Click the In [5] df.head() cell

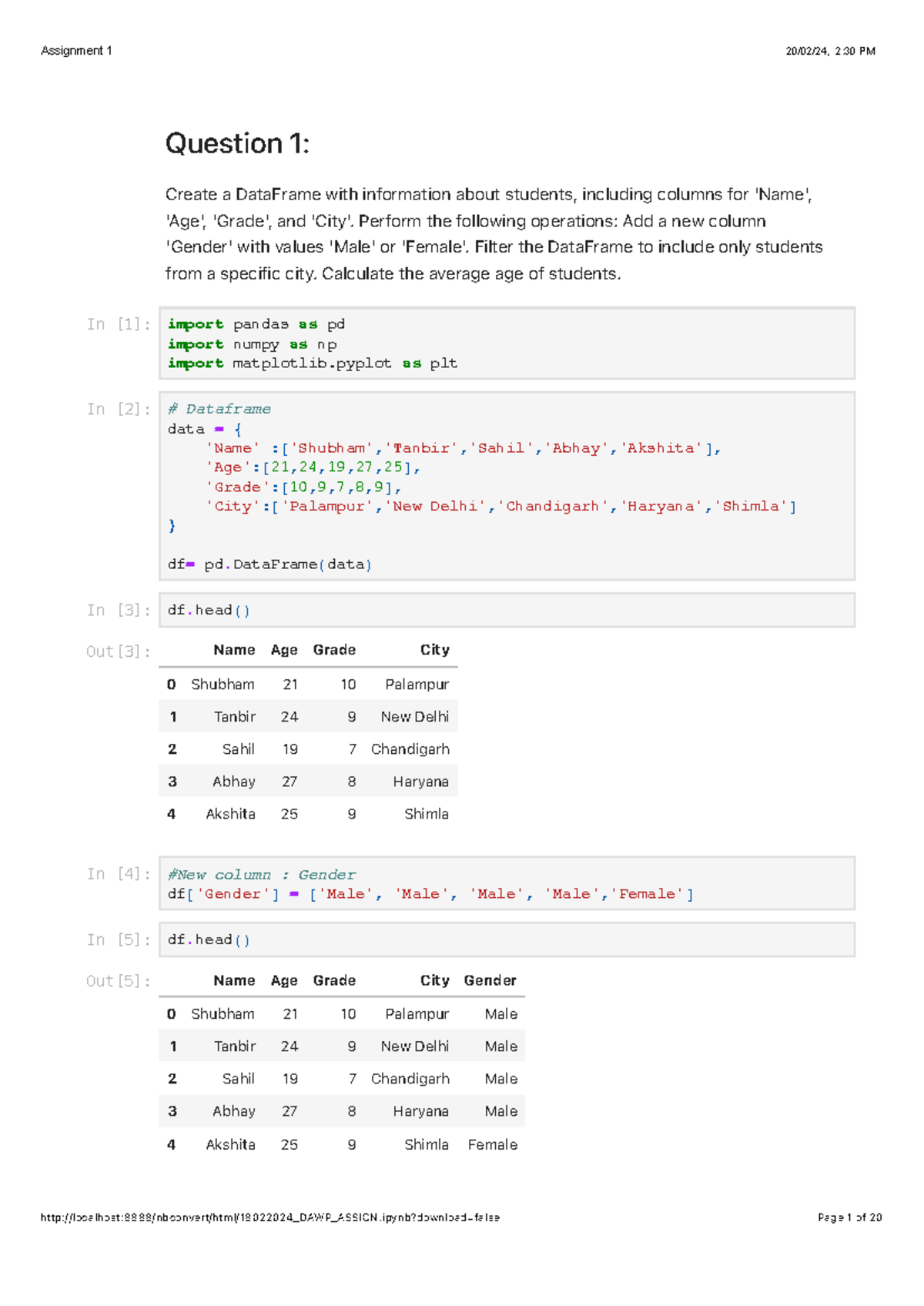[507, 939]
